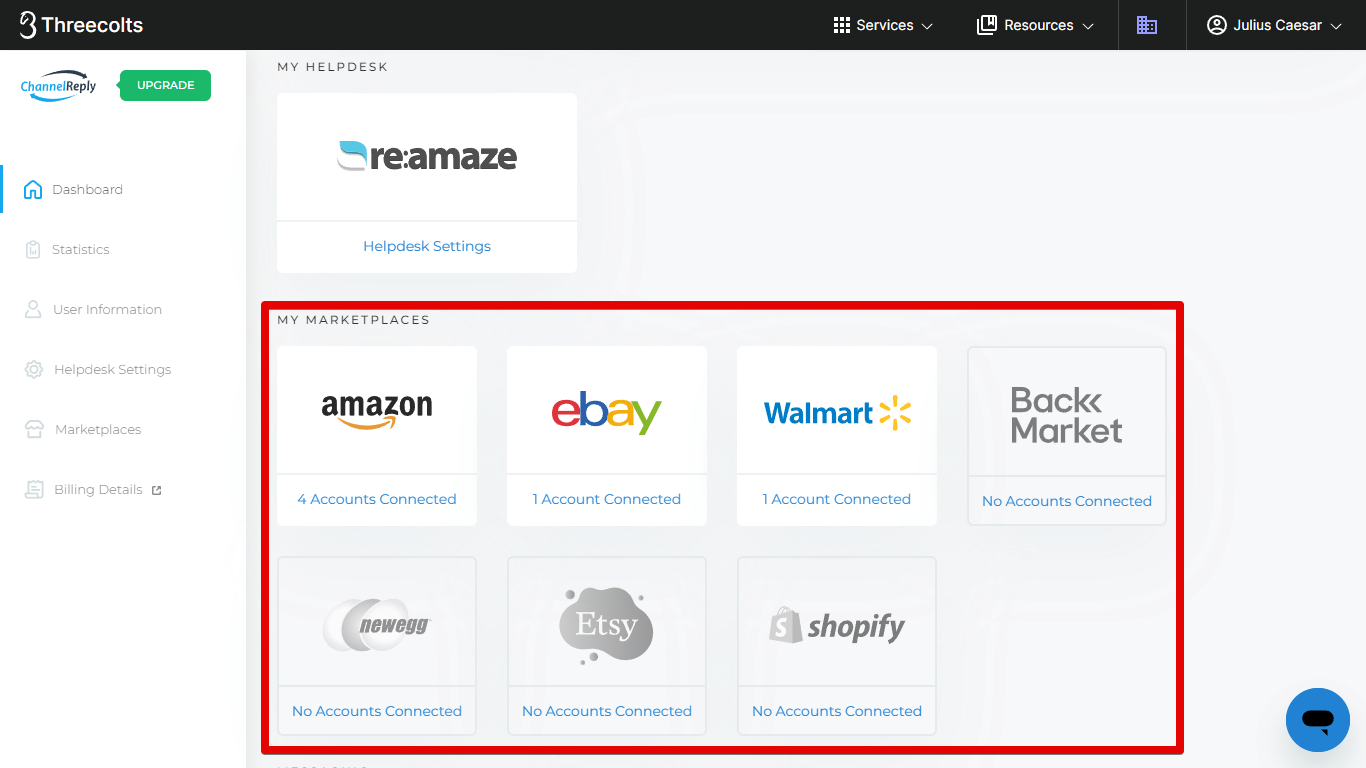
Task: Open 1 Account Connected under eBay
Action: (x=607, y=499)
